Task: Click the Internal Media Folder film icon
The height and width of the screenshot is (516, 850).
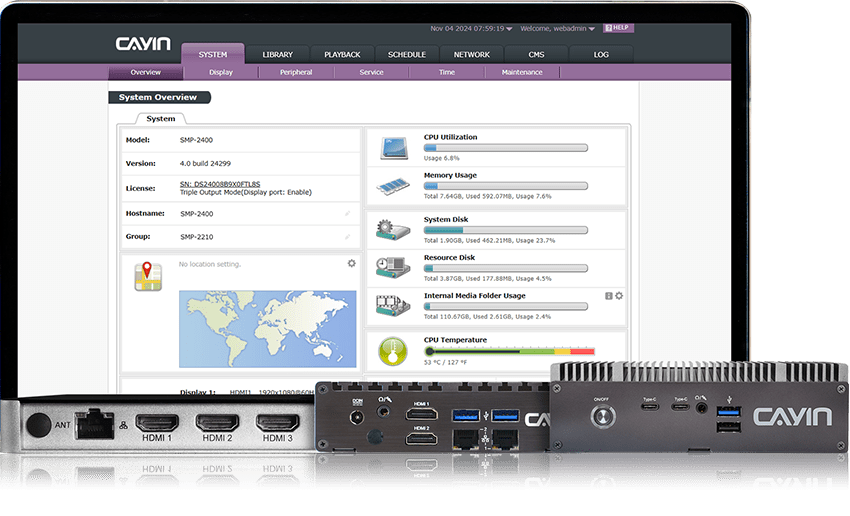Action: click(x=393, y=305)
